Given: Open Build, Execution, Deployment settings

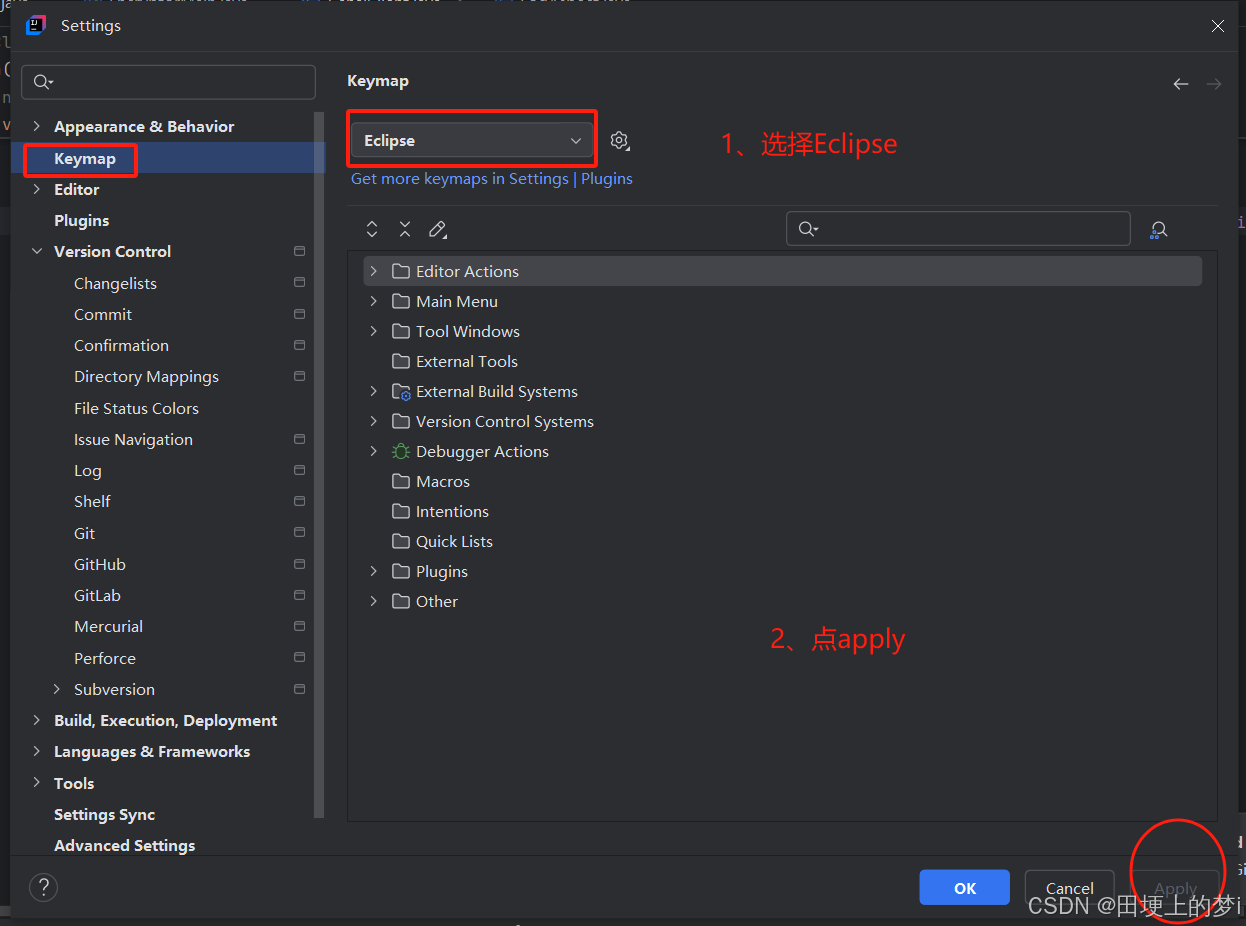Looking at the screenshot, I should (165, 720).
